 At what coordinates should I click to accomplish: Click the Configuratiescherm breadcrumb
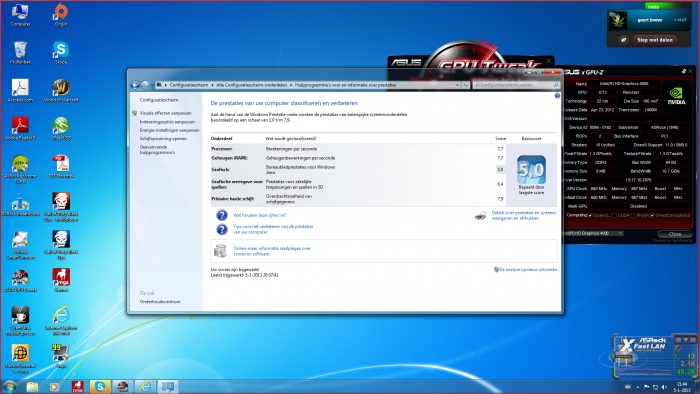[189, 85]
